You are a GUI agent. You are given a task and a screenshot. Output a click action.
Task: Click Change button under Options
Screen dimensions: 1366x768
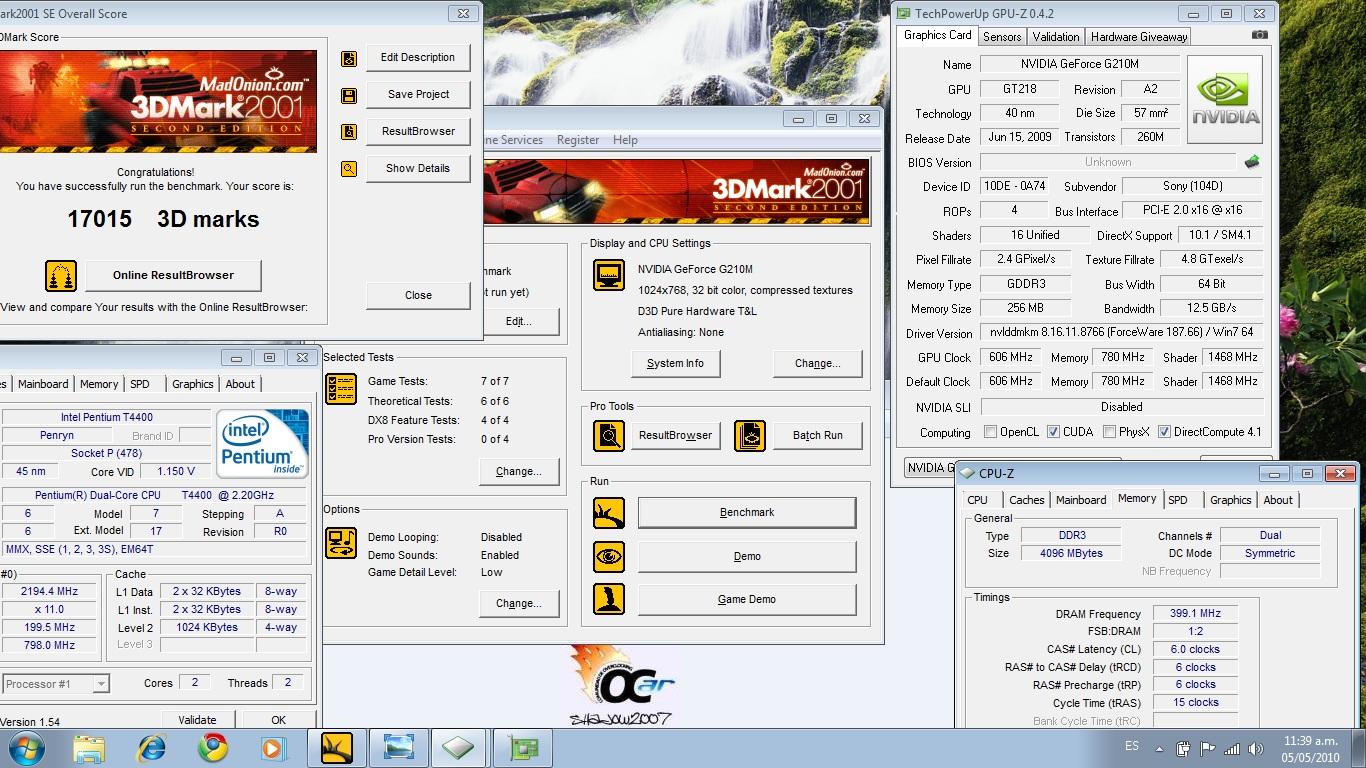(x=519, y=603)
